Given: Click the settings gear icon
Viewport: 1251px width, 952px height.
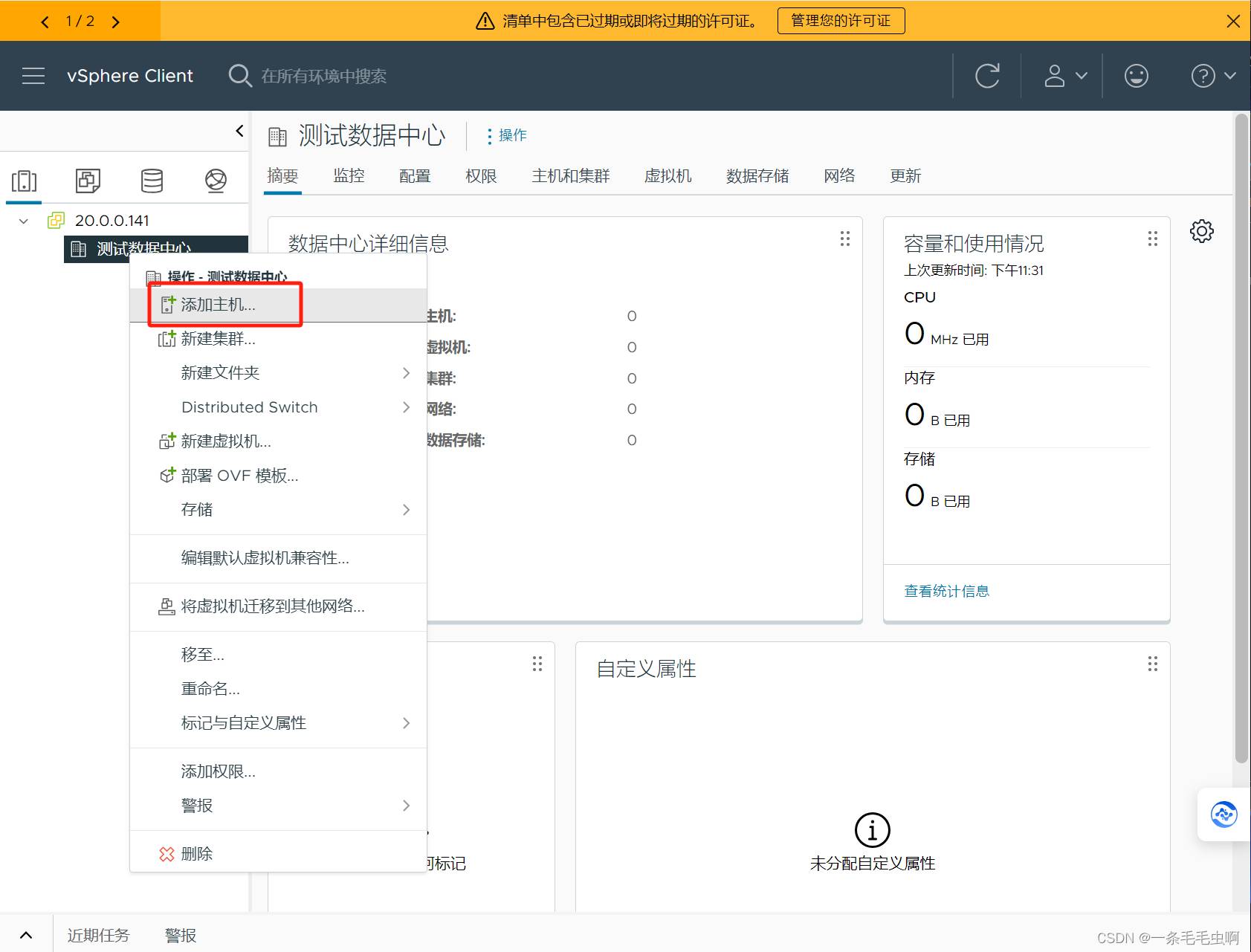Looking at the screenshot, I should click(x=1201, y=231).
